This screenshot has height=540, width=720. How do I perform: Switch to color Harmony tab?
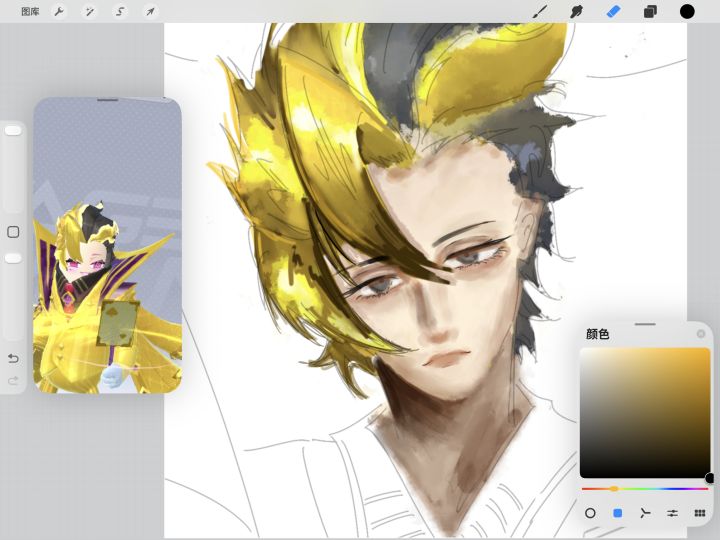(x=645, y=513)
